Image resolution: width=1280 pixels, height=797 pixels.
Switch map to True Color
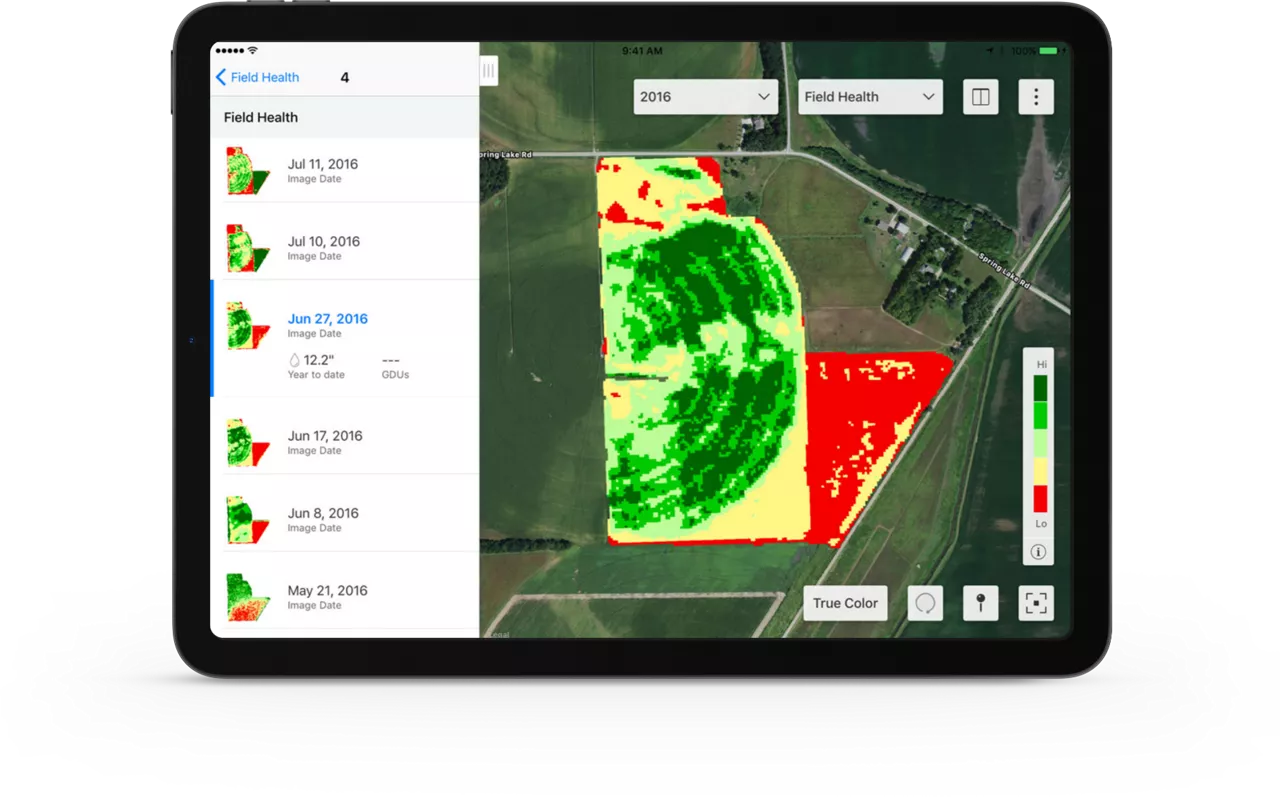click(845, 603)
